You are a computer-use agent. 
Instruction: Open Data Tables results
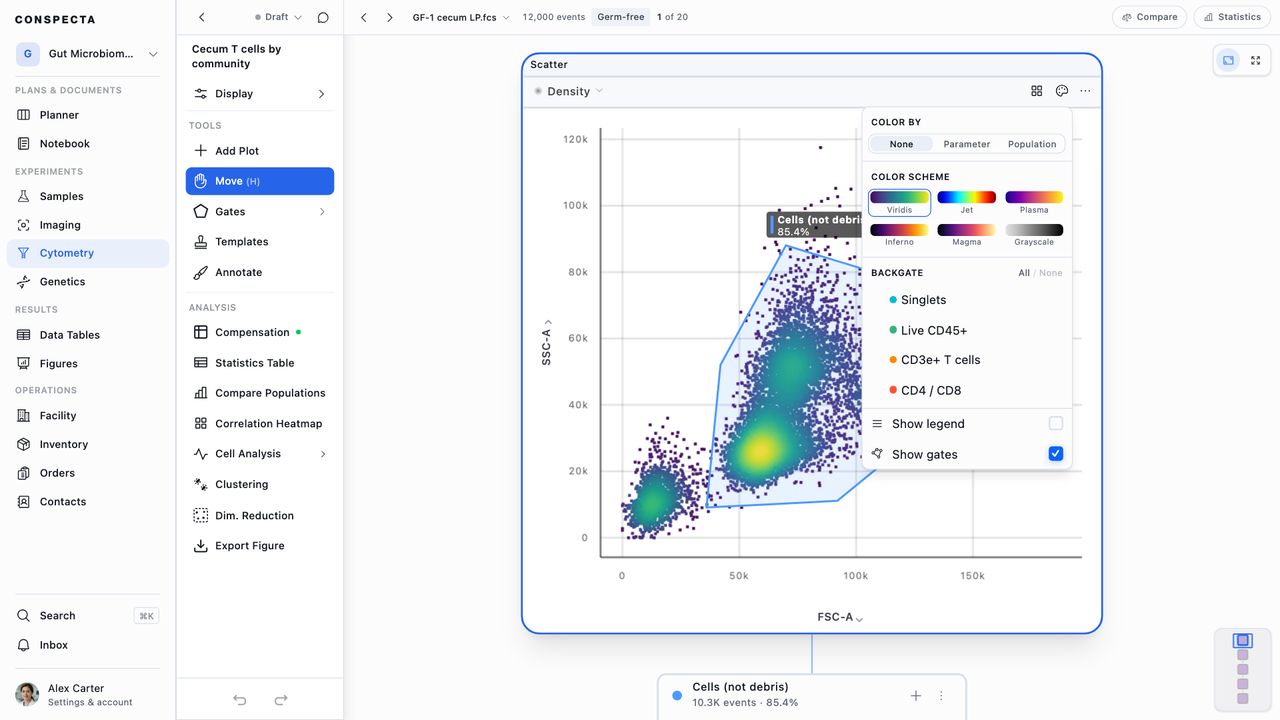(x=88, y=335)
